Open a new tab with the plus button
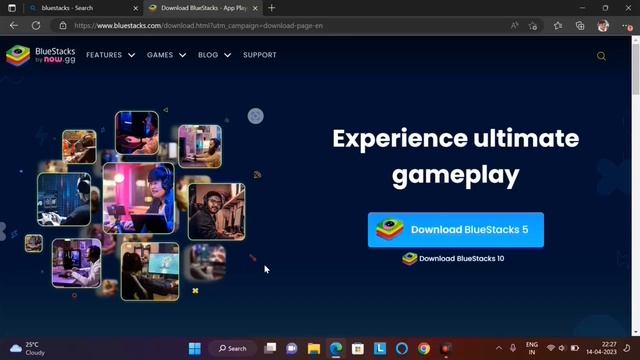The width and height of the screenshot is (640, 360). (272, 8)
